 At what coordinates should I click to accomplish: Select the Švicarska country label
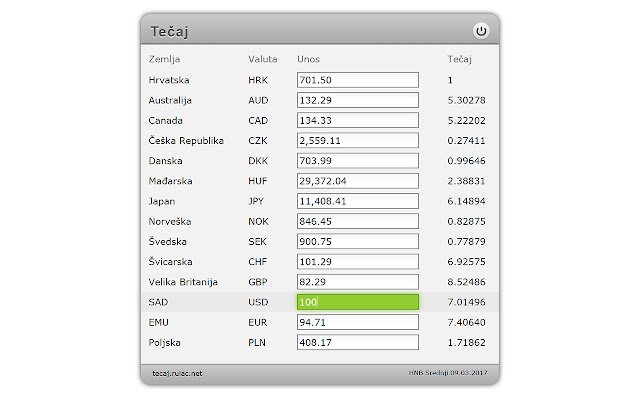pos(170,261)
